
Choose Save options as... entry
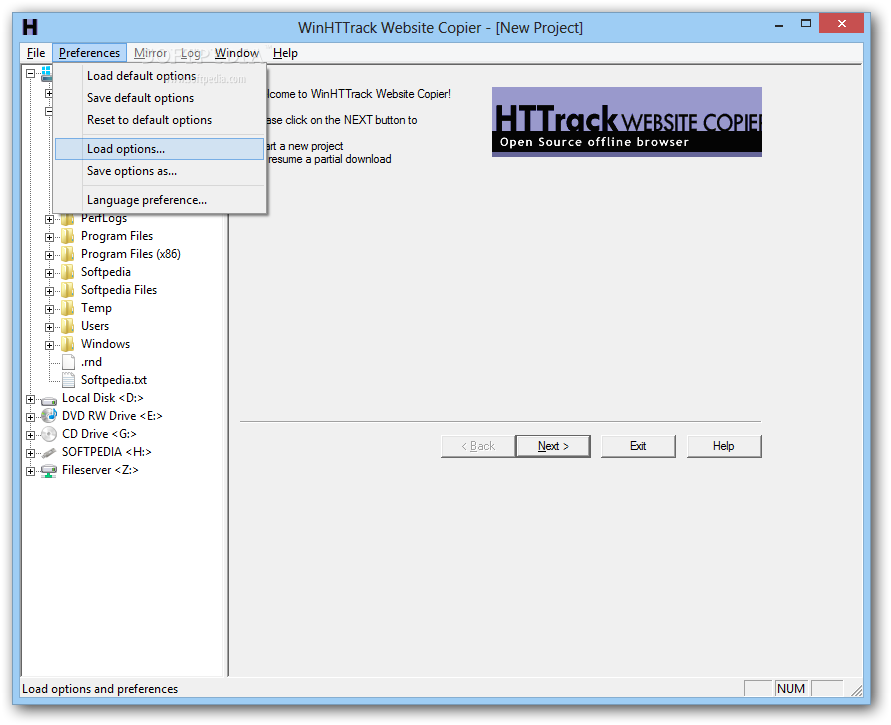pyautogui.click(x=160, y=171)
